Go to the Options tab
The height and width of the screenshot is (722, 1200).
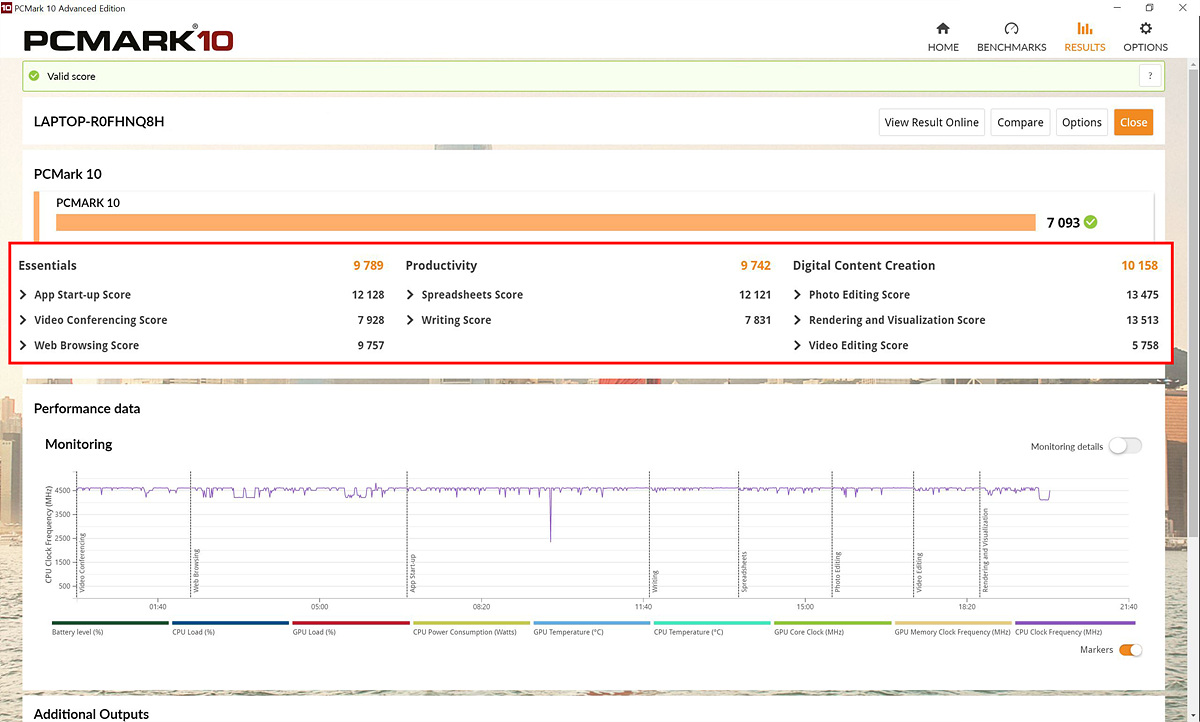1145,38
